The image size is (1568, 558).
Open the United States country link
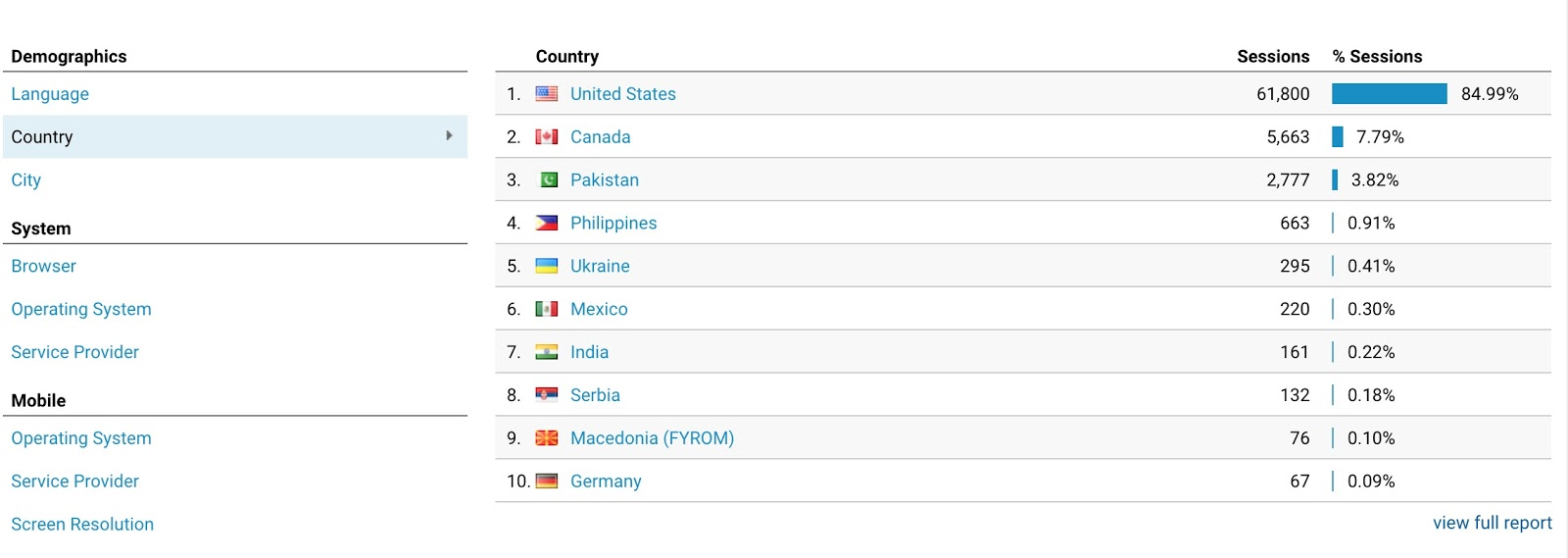tap(623, 94)
